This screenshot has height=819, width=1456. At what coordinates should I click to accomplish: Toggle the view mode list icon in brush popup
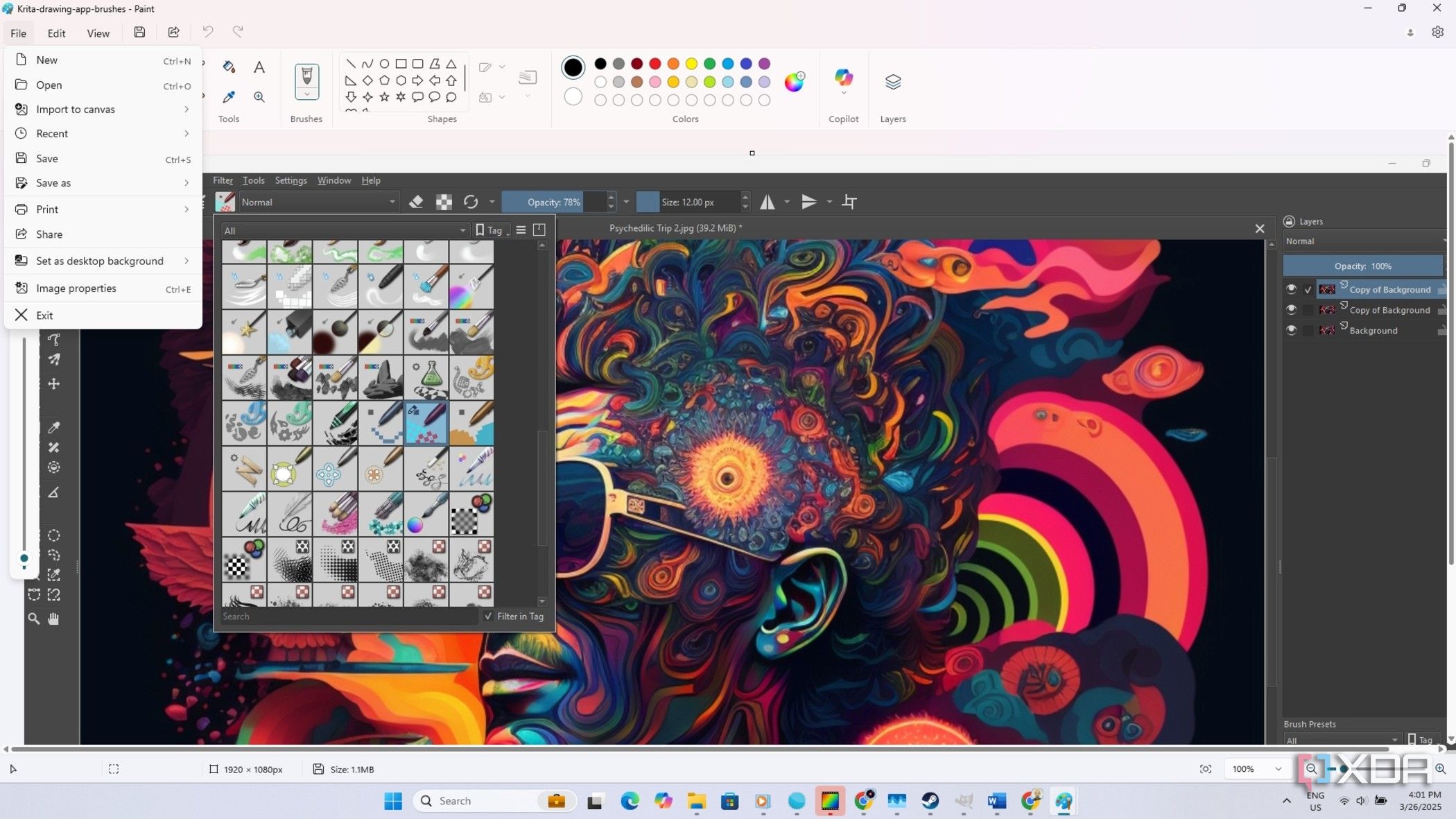(521, 230)
